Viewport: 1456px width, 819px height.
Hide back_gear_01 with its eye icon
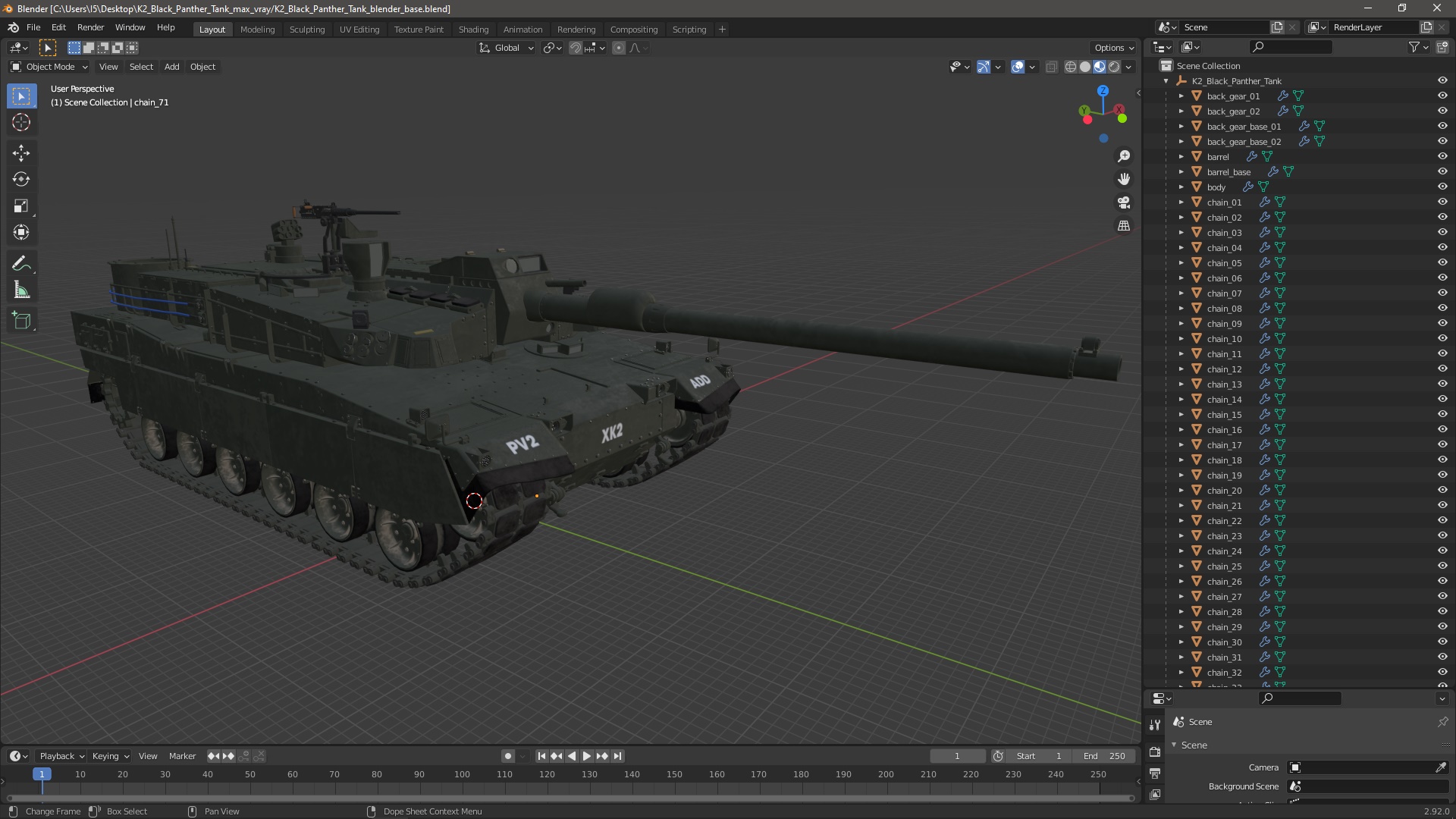1442,96
